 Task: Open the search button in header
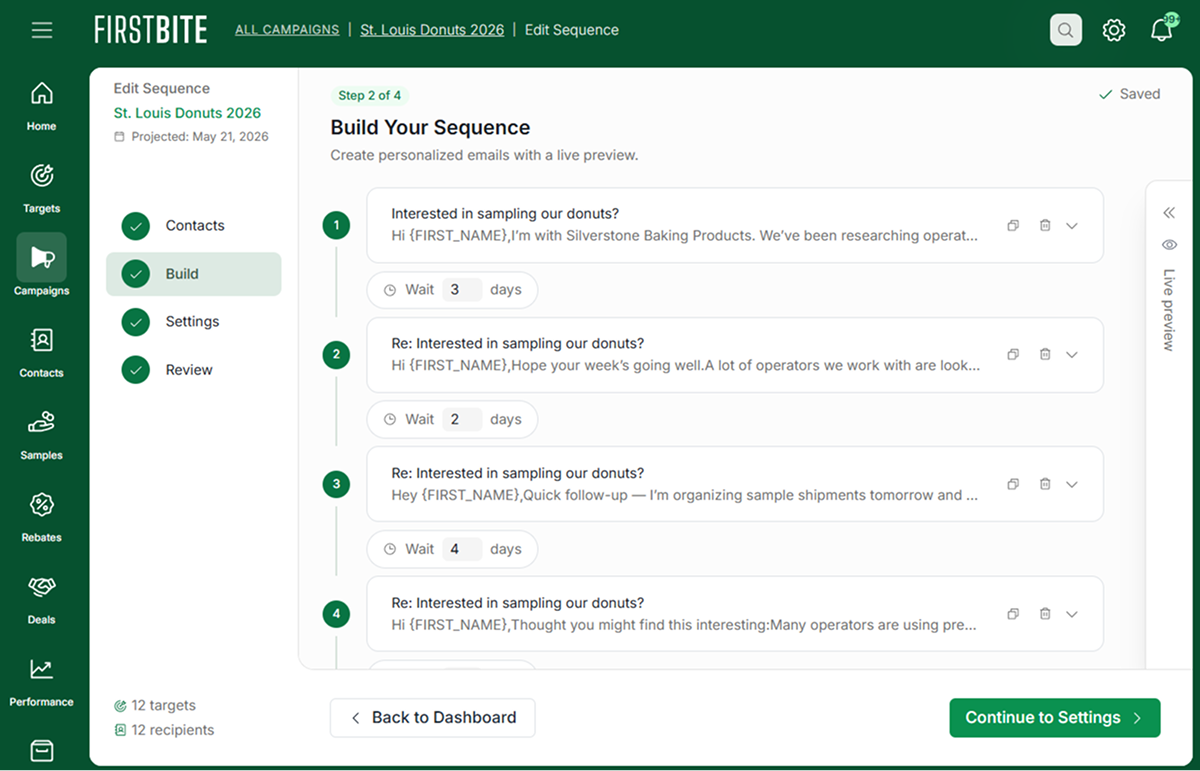1066,30
